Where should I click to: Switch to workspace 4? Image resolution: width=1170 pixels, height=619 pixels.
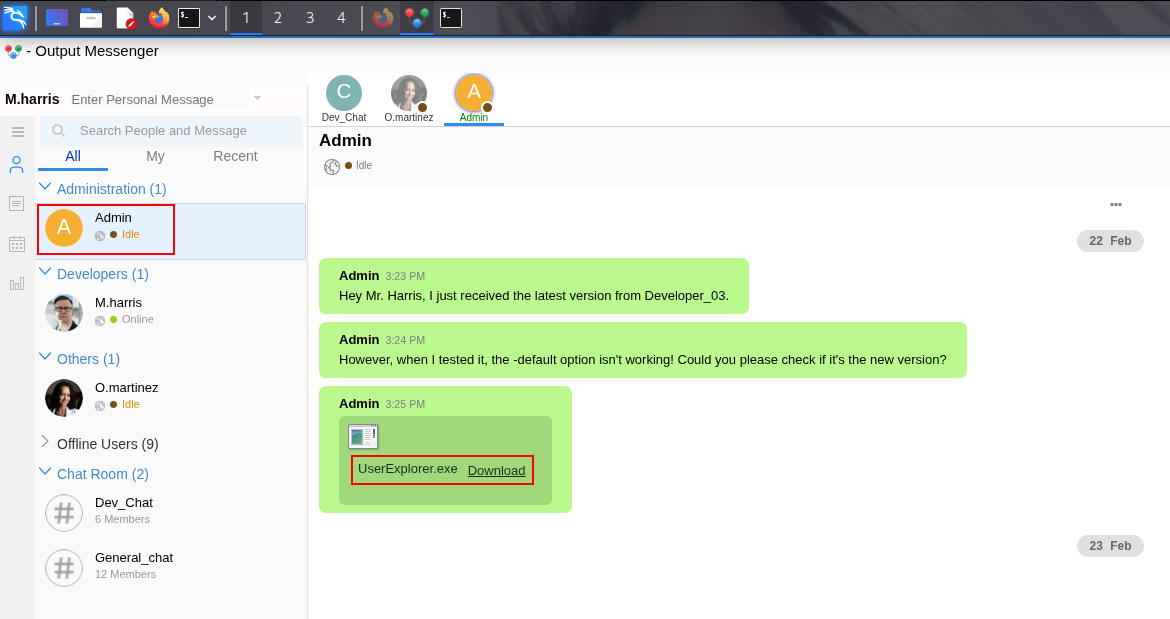(341, 18)
